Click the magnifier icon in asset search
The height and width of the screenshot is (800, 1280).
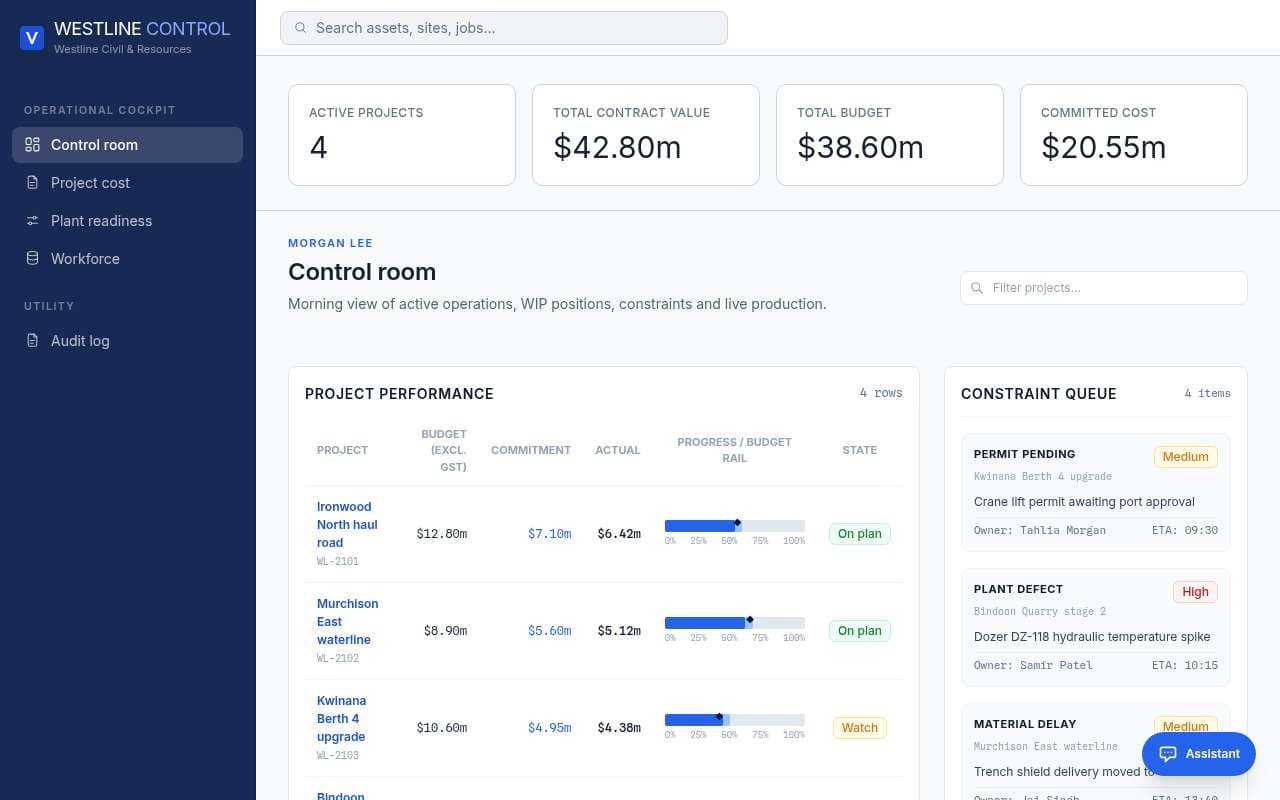coord(300,28)
